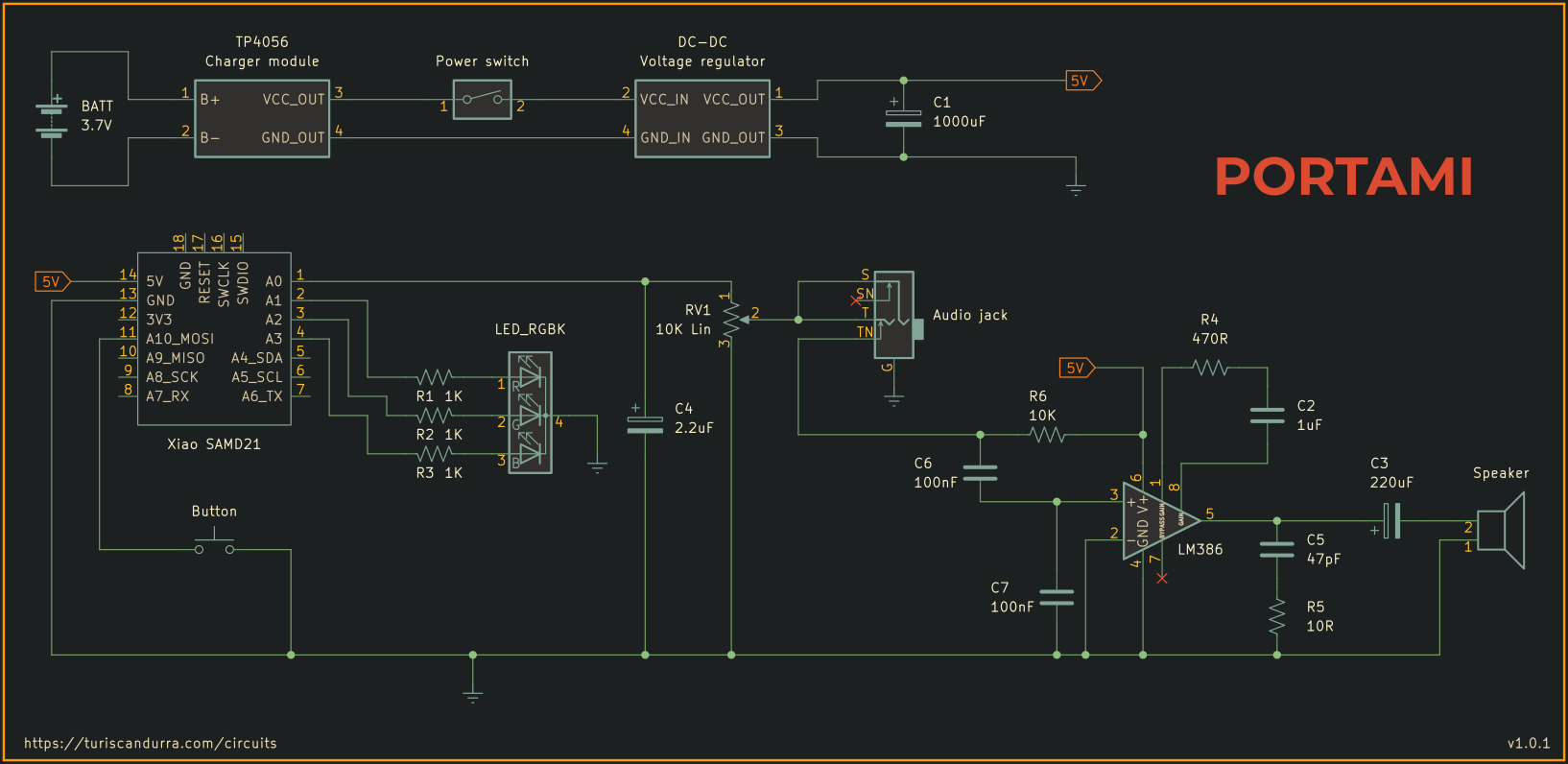The height and width of the screenshot is (764, 1568).
Task: Click the ground symbol below the audio jack
Action: tap(893, 399)
